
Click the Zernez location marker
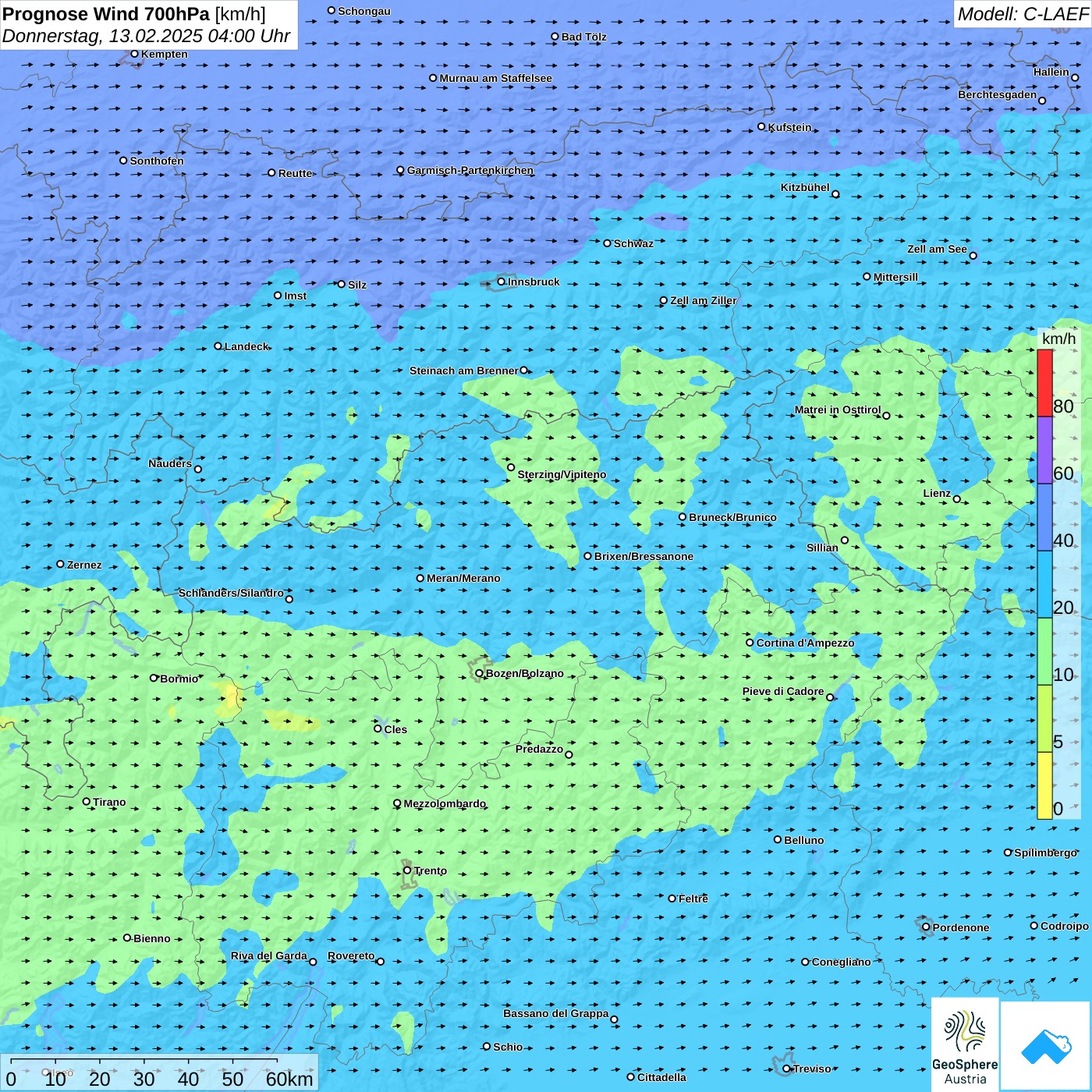coord(60,564)
